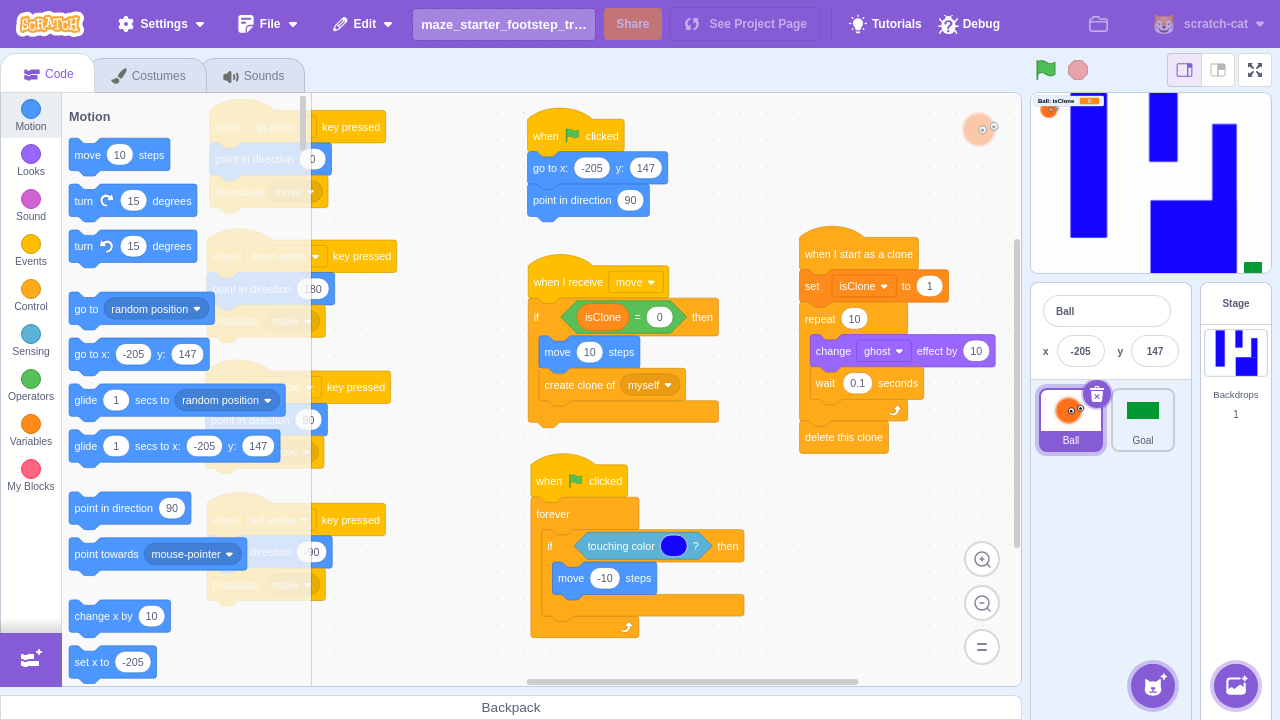Screen dimensions: 1280x720
Task: Switch to large stage layout
Action: pos(1218,70)
